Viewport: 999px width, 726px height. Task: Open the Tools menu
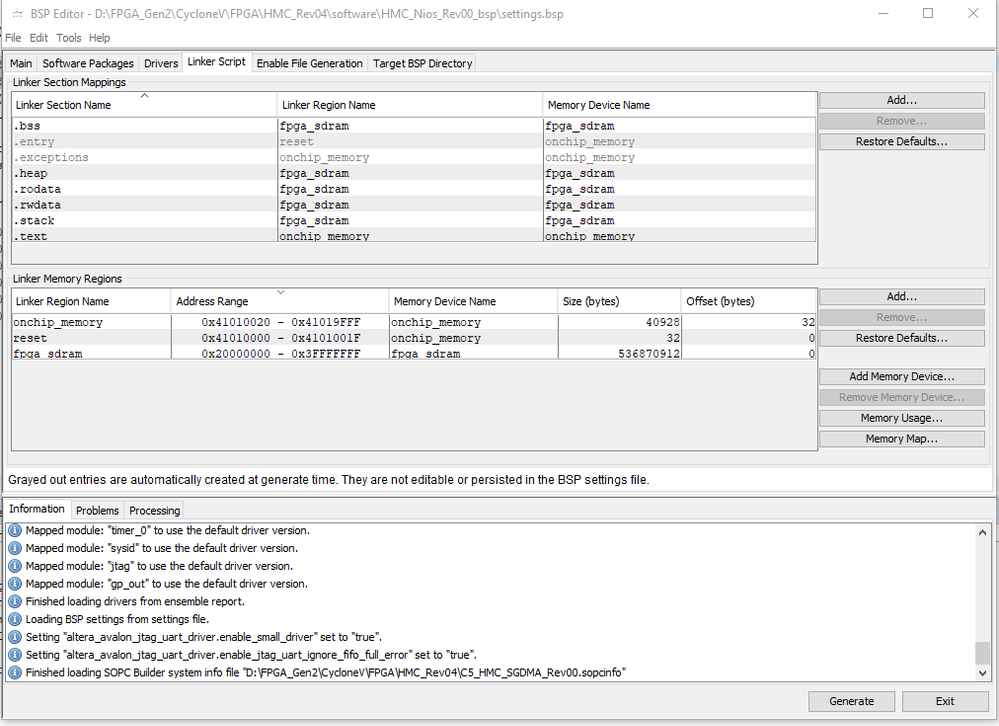coord(69,38)
